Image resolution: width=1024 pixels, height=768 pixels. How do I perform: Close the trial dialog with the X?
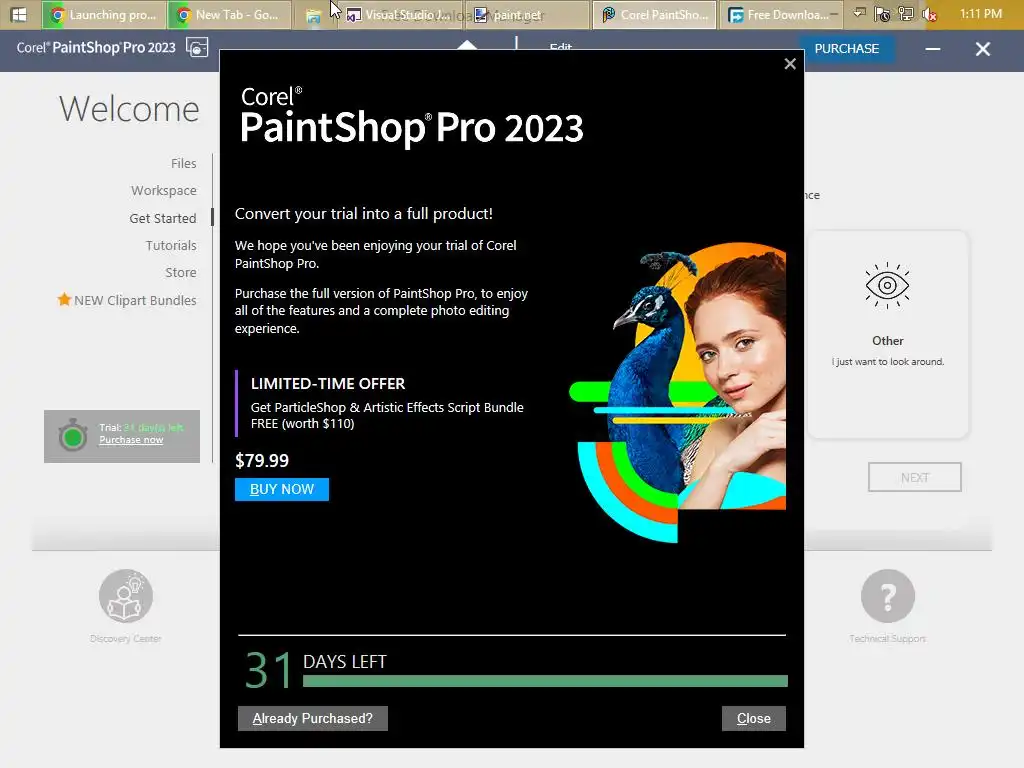[x=790, y=64]
